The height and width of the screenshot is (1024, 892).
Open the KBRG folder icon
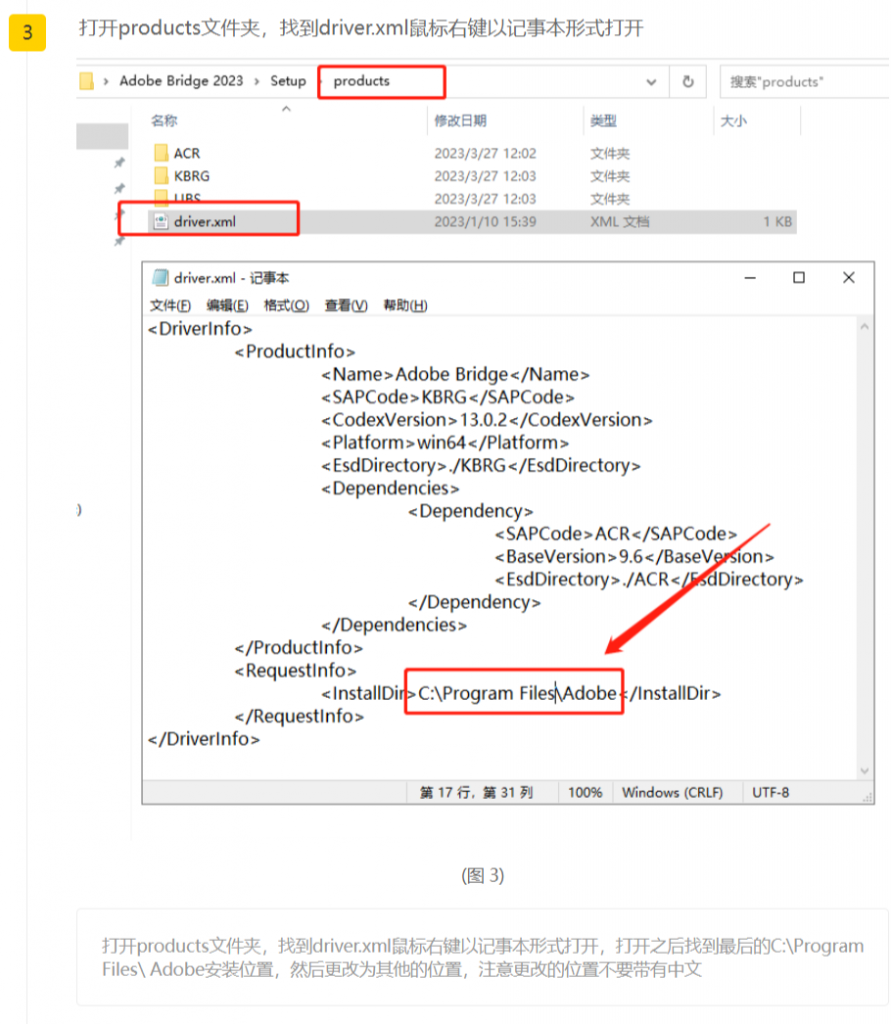coord(161,176)
